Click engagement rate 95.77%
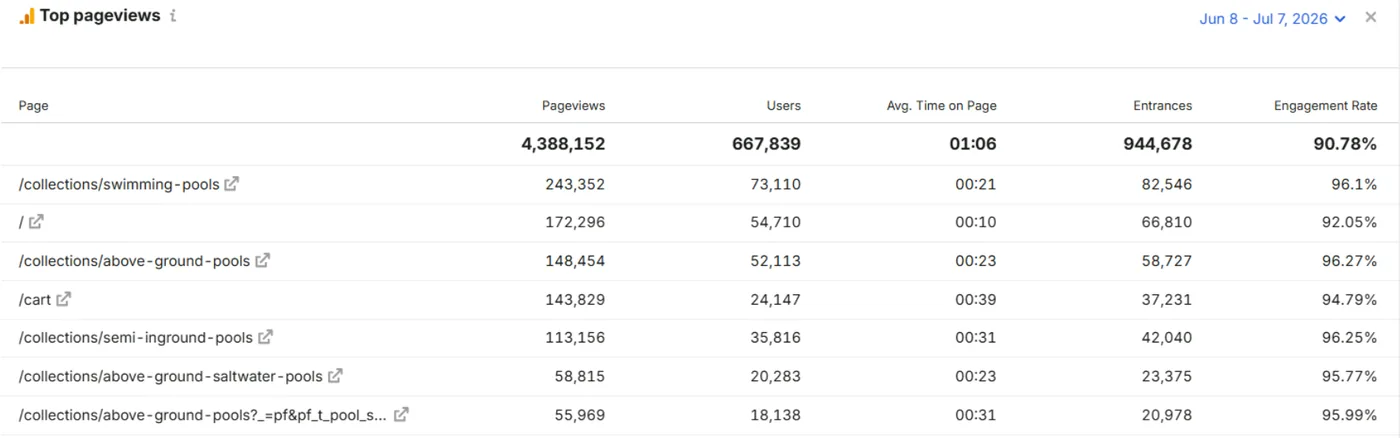Viewport: 1400px width, 438px height. pyautogui.click(x=1349, y=376)
